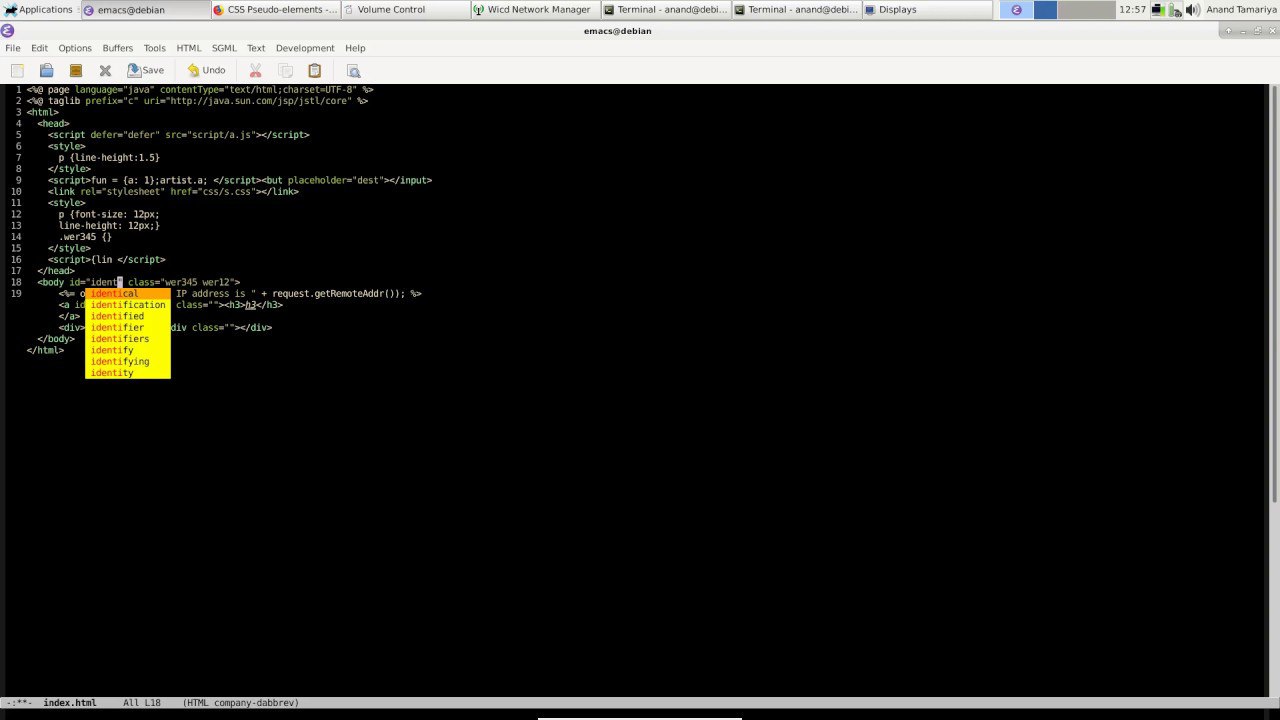The width and height of the screenshot is (1280, 720).
Task: Click the '.wer345 {}' code line
Action: click(85, 237)
